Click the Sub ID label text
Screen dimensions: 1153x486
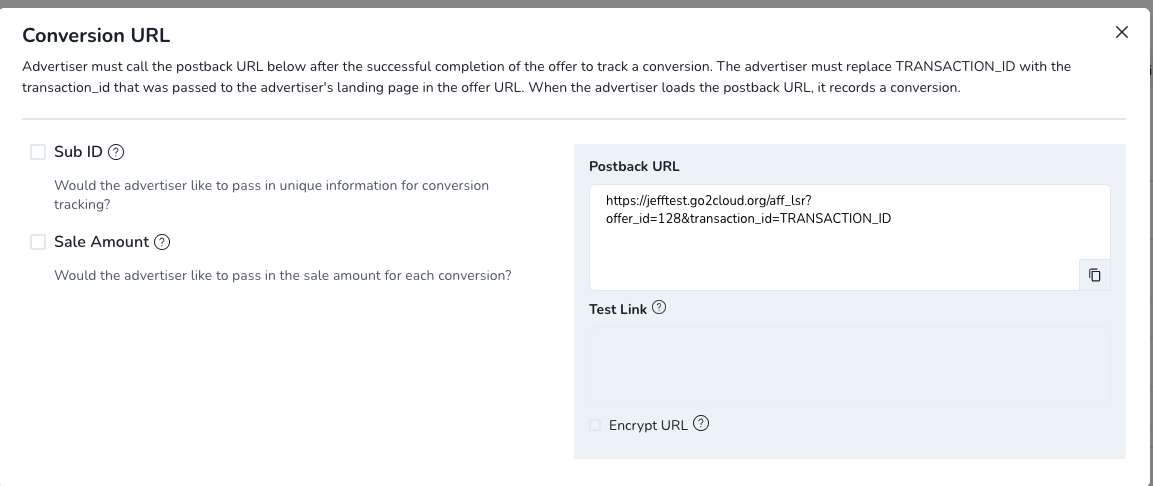(x=78, y=152)
